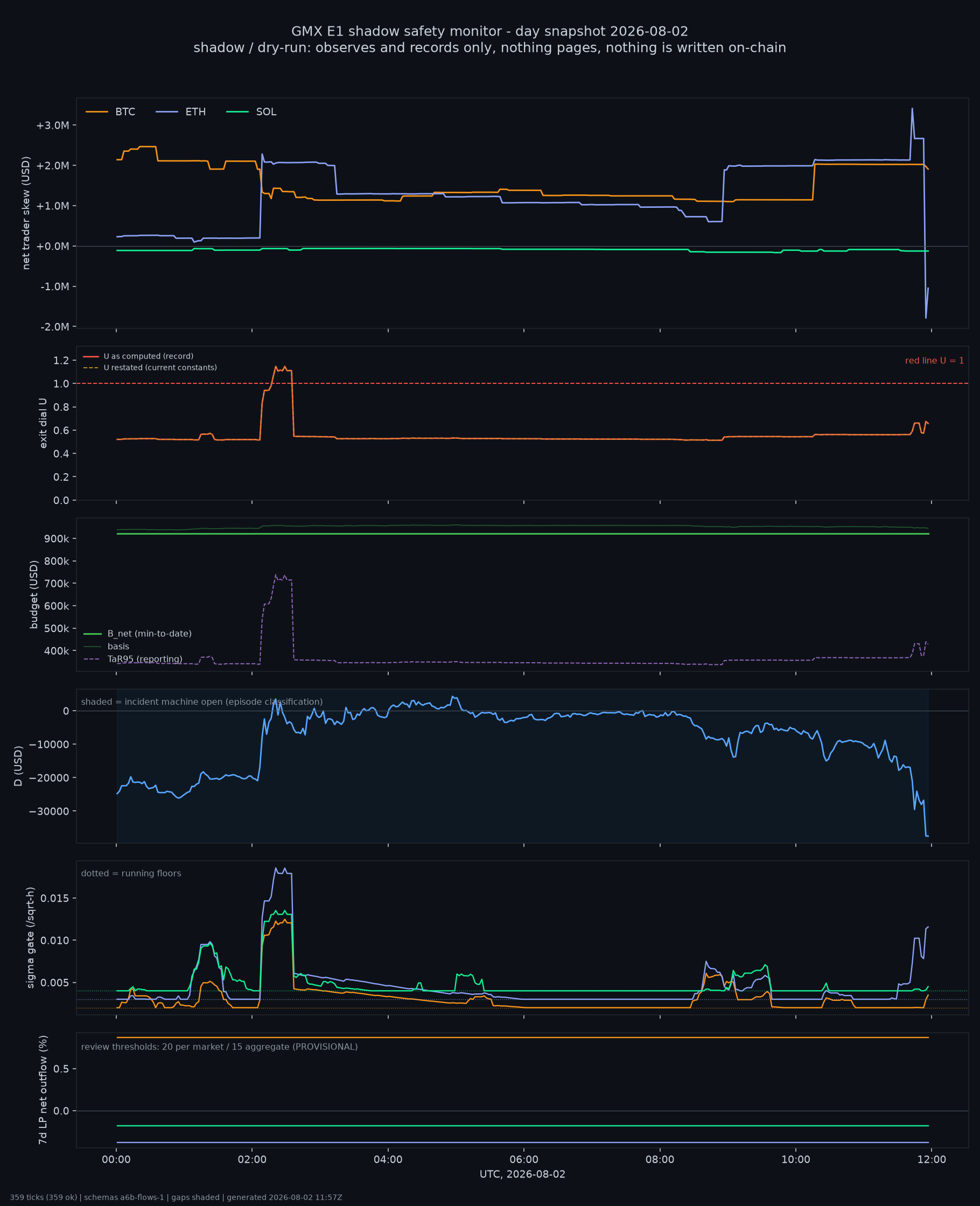Click the review thresholds PROVISIONAL note

tap(220, 1047)
